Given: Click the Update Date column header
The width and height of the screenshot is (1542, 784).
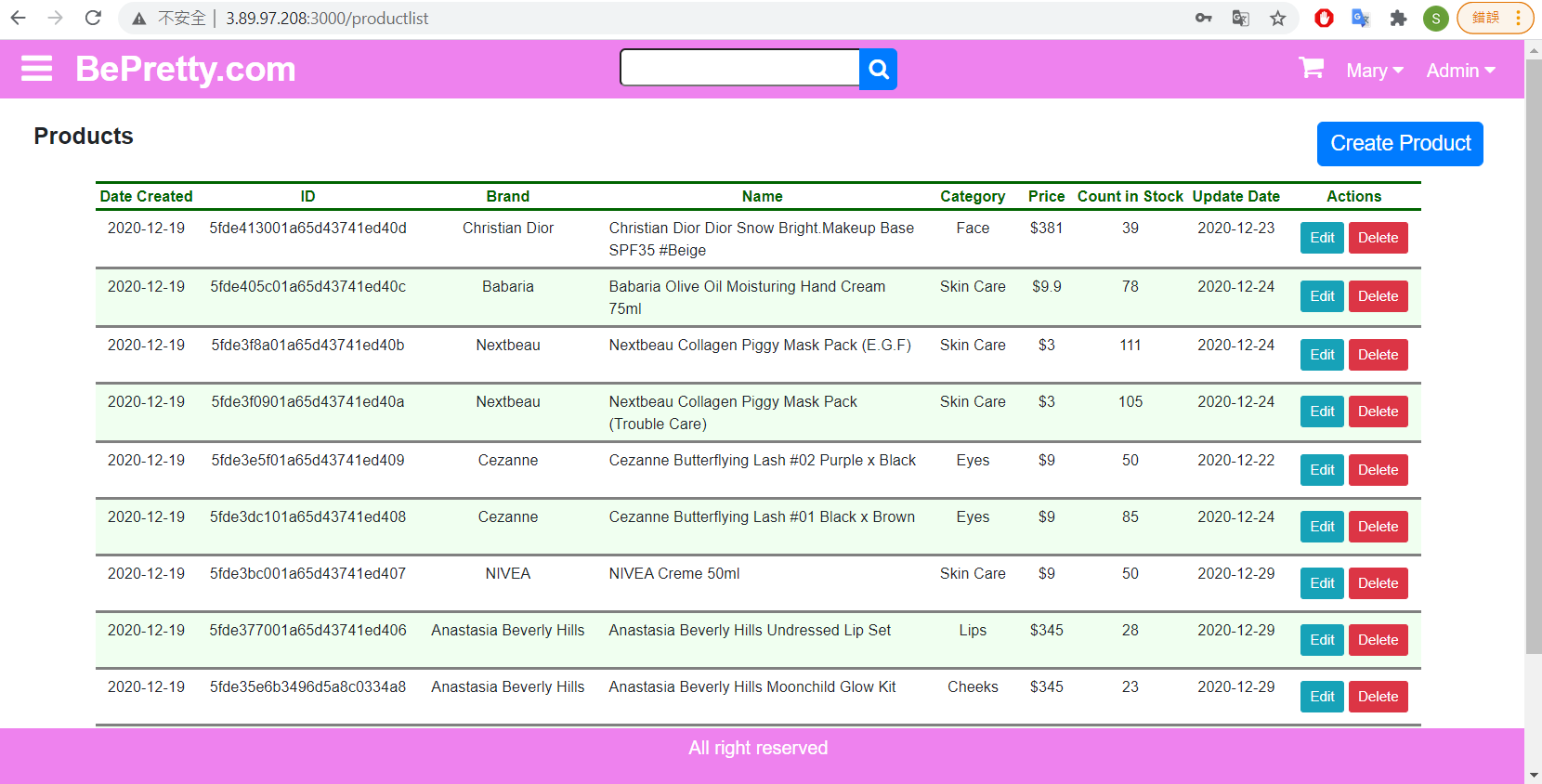Looking at the screenshot, I should click(x=1235, y=196).
